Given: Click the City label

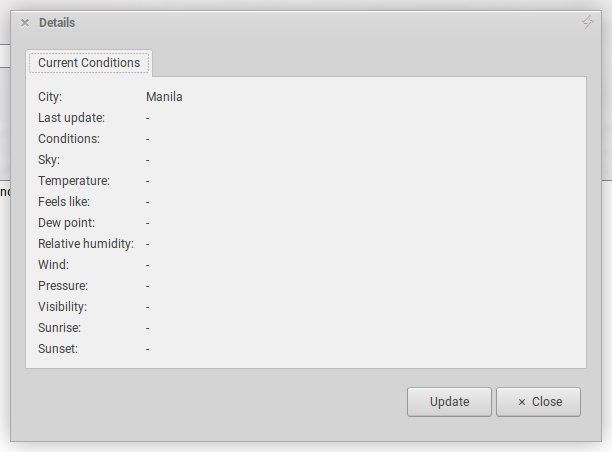Looking at the screenshot, I should click(x=50, y=97).
